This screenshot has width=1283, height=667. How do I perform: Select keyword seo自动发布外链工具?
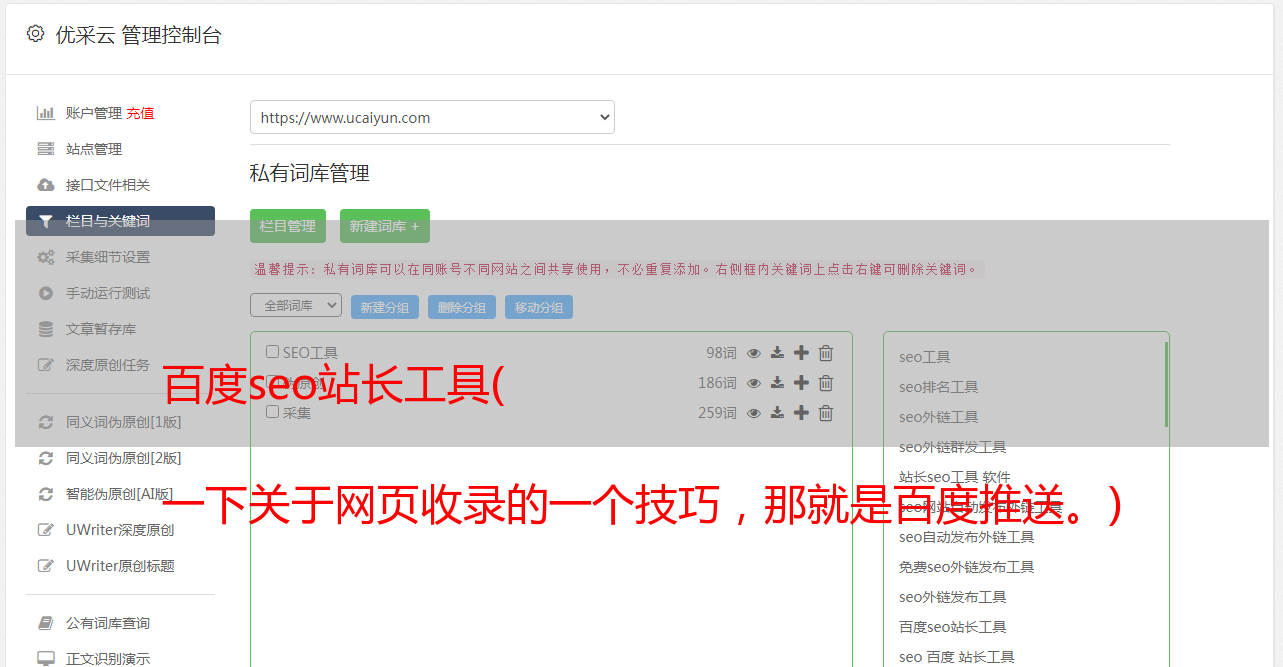click(967, 537)
